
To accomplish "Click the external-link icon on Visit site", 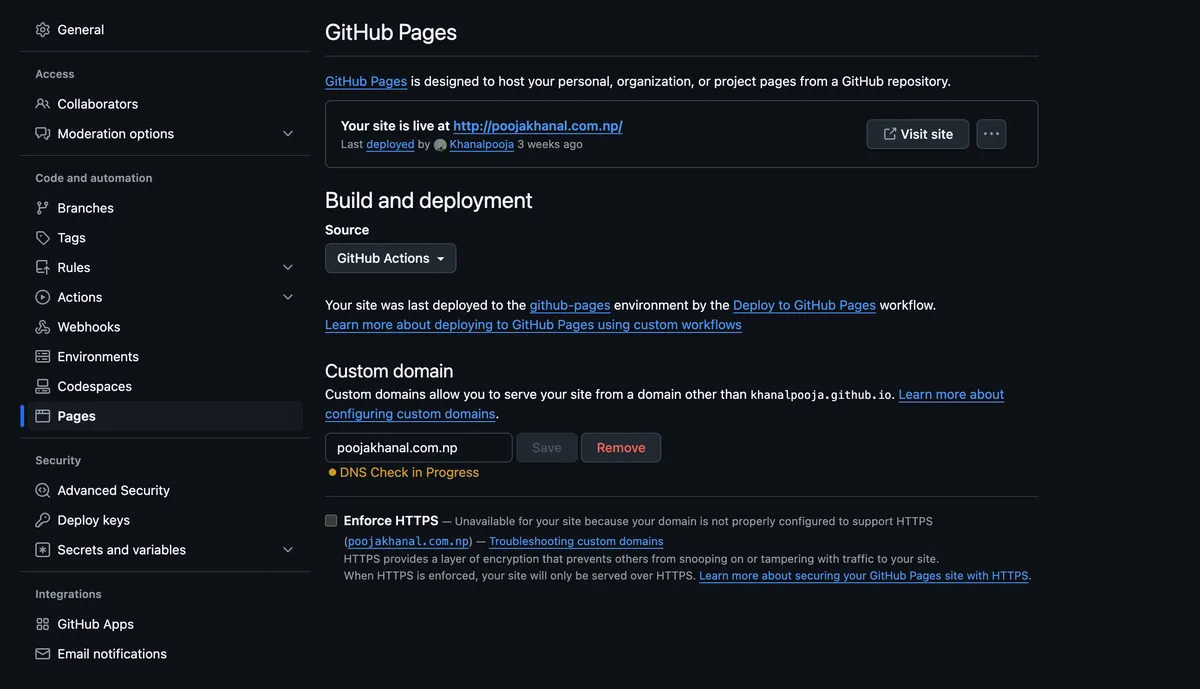I will coord(889,134).
